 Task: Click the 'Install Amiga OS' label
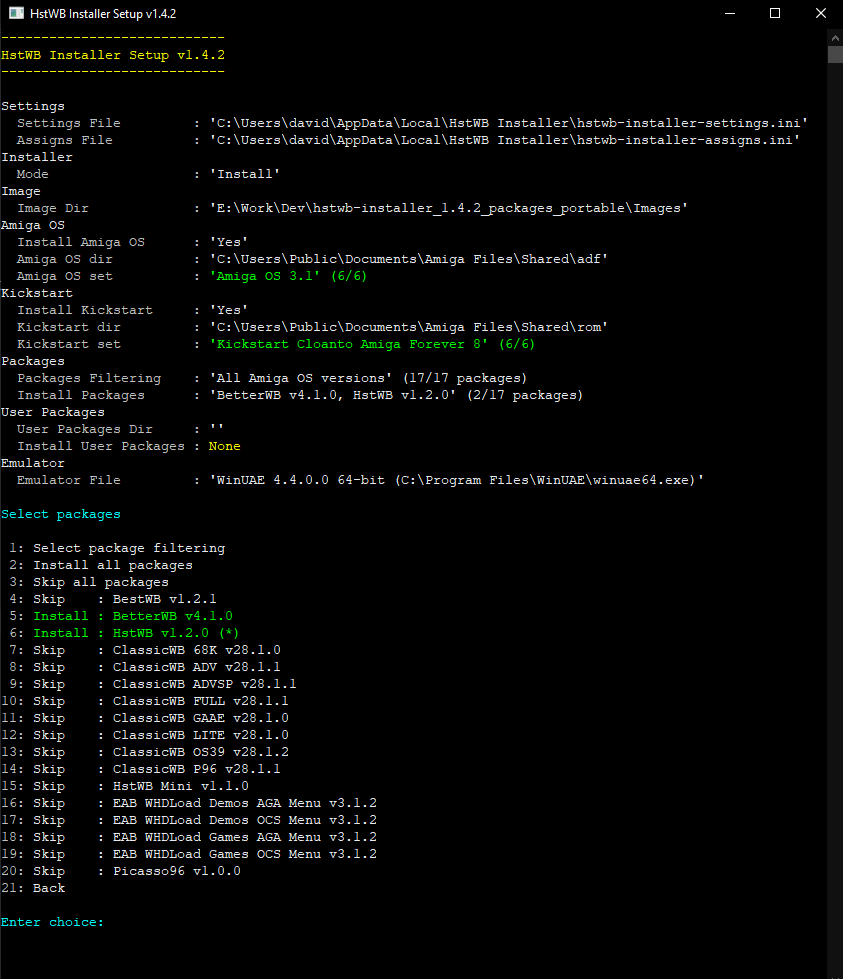(x=81, y=242)
